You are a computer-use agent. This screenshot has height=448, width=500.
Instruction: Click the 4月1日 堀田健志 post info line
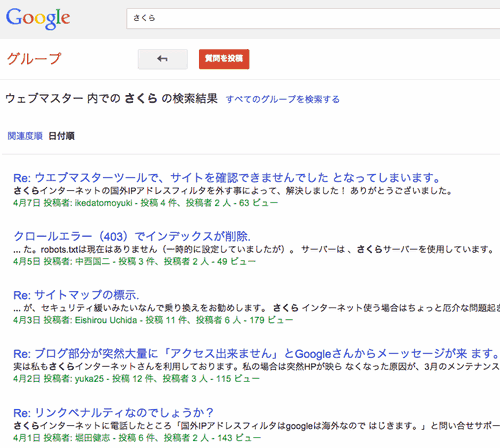(x=137, y=437)
